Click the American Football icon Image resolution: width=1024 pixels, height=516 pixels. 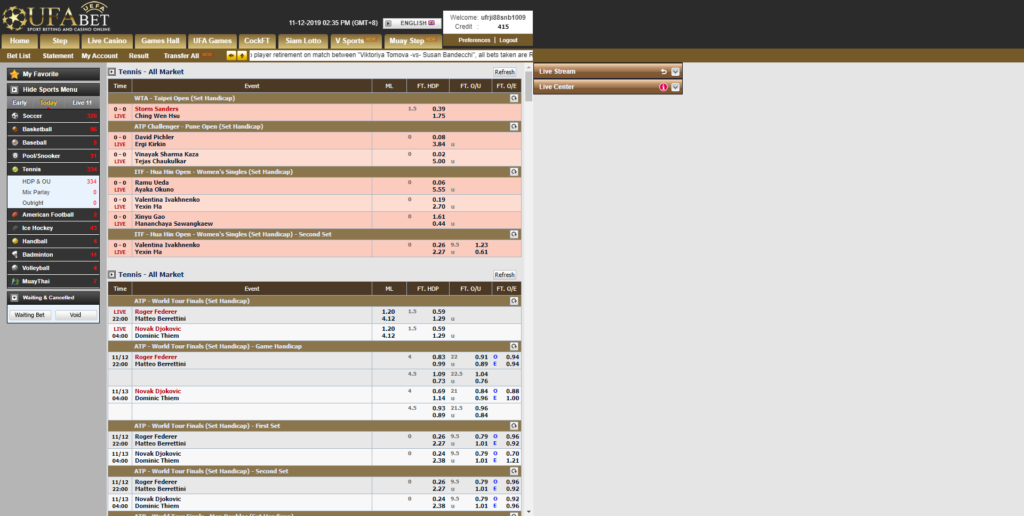(x=15, y=214)
